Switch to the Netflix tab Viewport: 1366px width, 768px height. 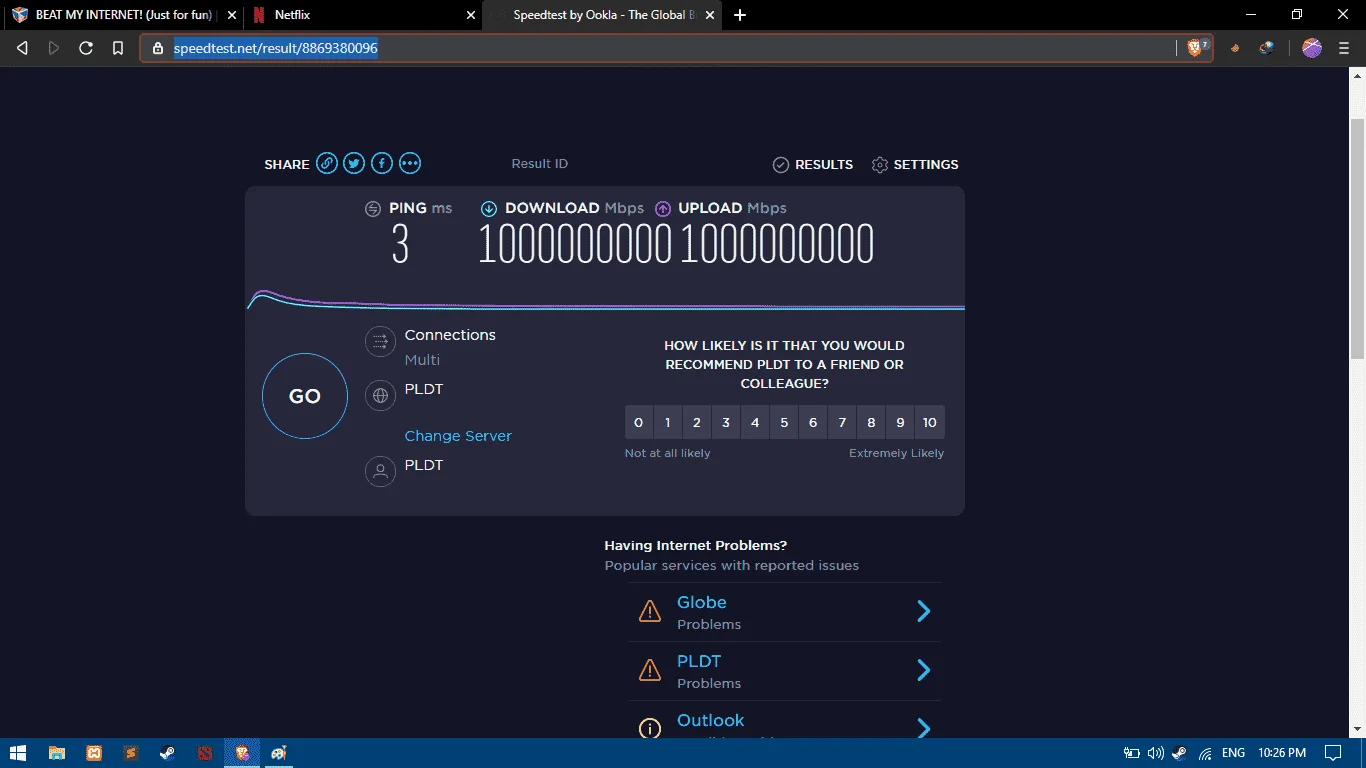pyautogui.click(x=363, y=15)
